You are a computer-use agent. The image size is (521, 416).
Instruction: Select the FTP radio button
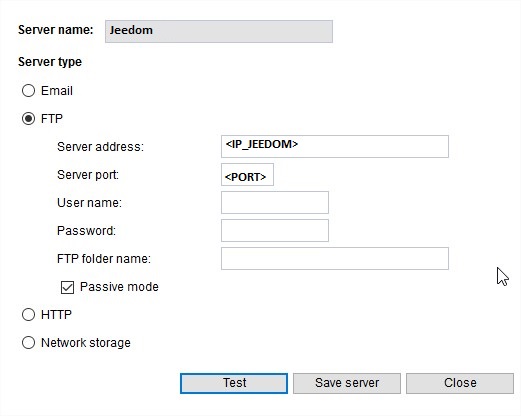[x=28, y=119]
